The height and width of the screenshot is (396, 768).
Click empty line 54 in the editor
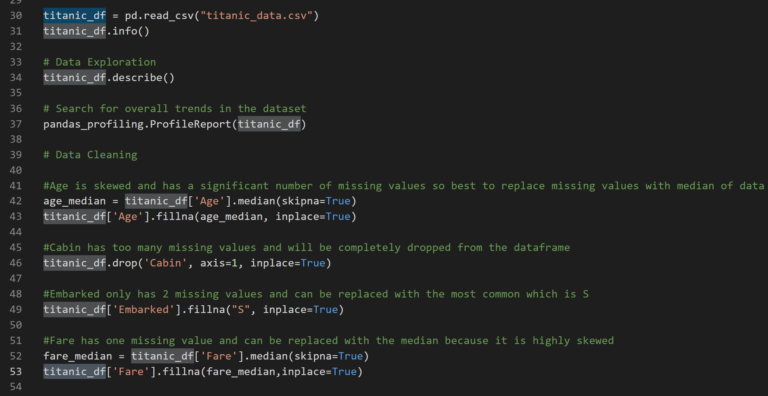pyautogui.click(x=392, y=388)
